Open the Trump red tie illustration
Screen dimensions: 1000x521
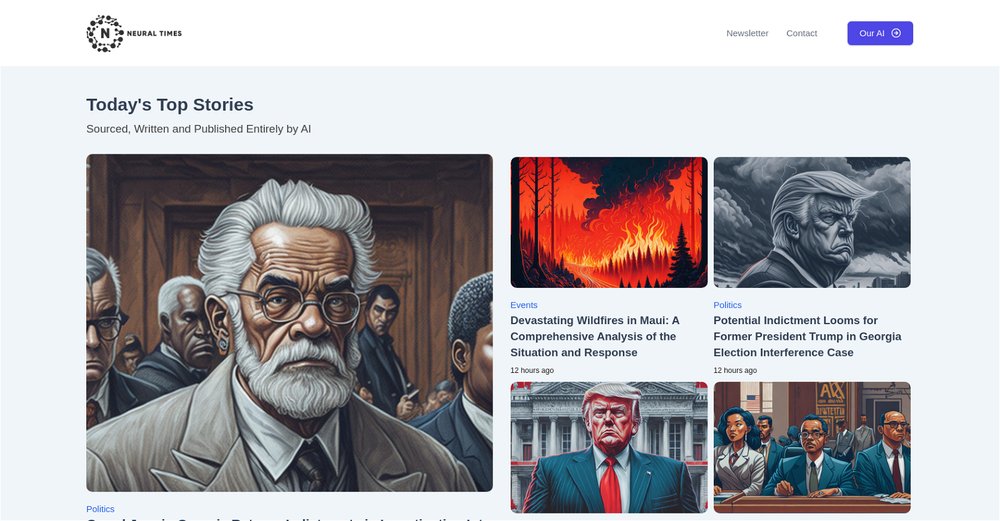pos(608,447)
